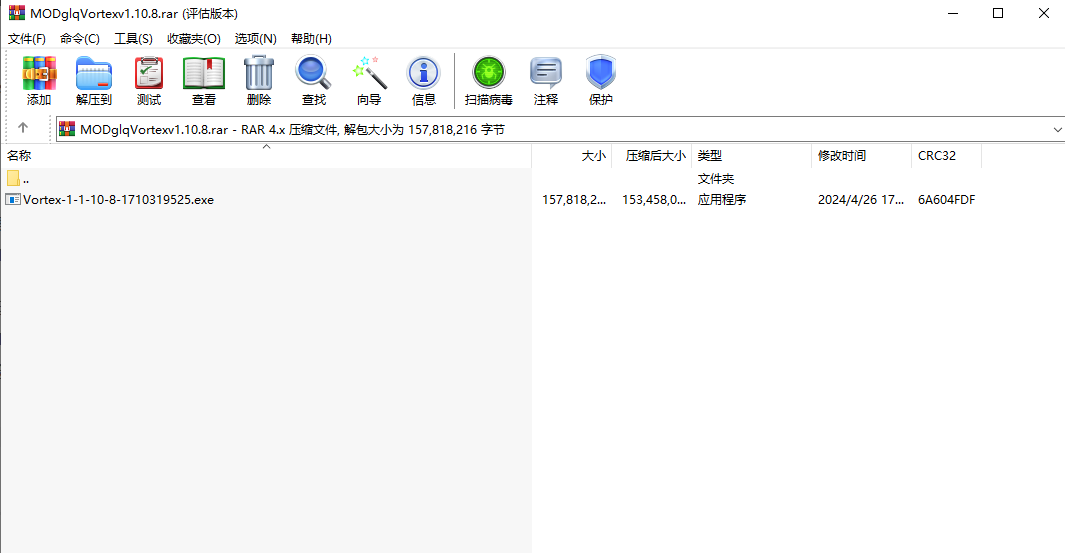
Task: Sort by 压缩后大小 column header
Action: coord(655,156)
